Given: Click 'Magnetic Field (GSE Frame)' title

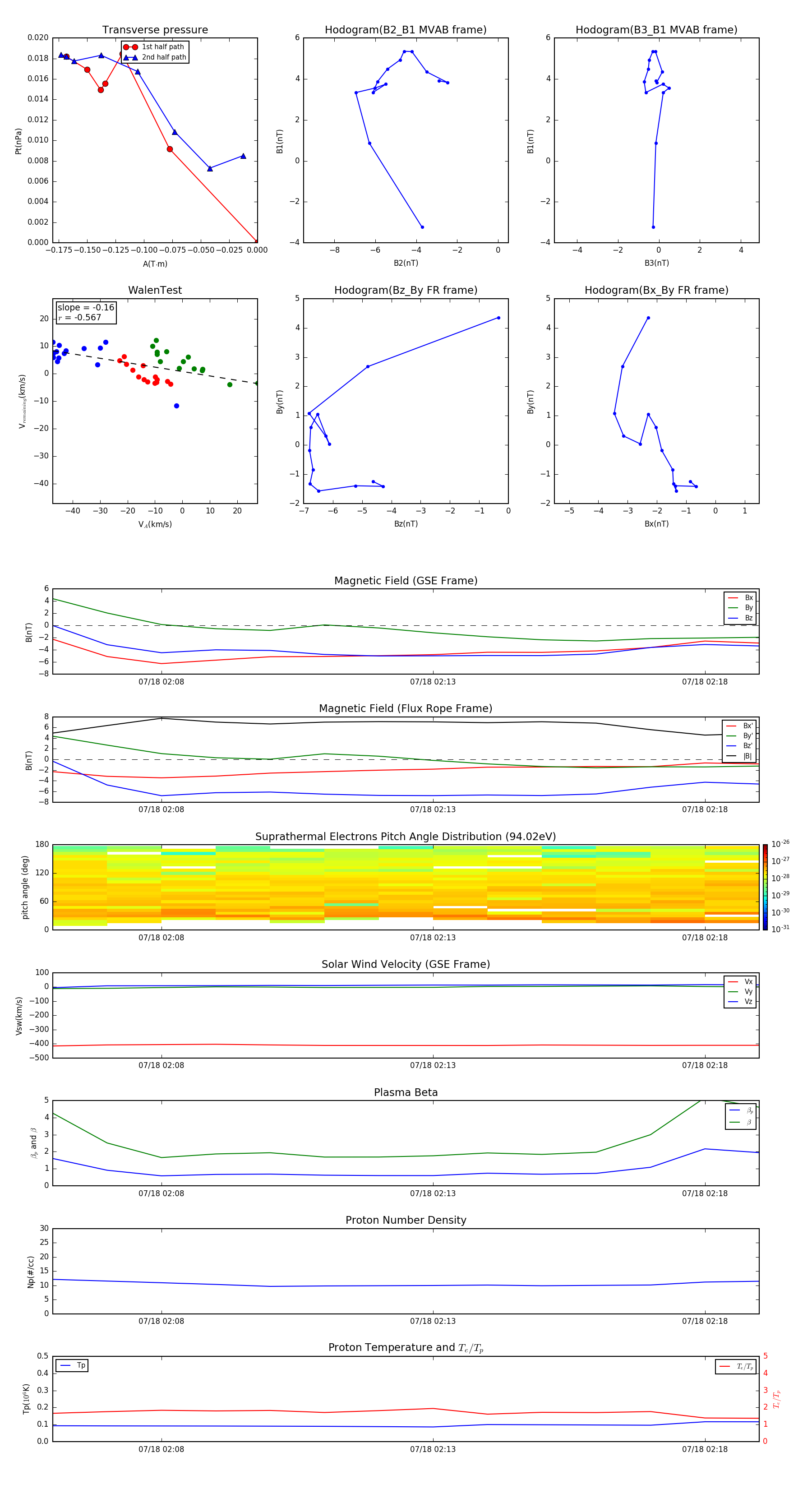Looking at the screenshot, I should tap(406, 581).
